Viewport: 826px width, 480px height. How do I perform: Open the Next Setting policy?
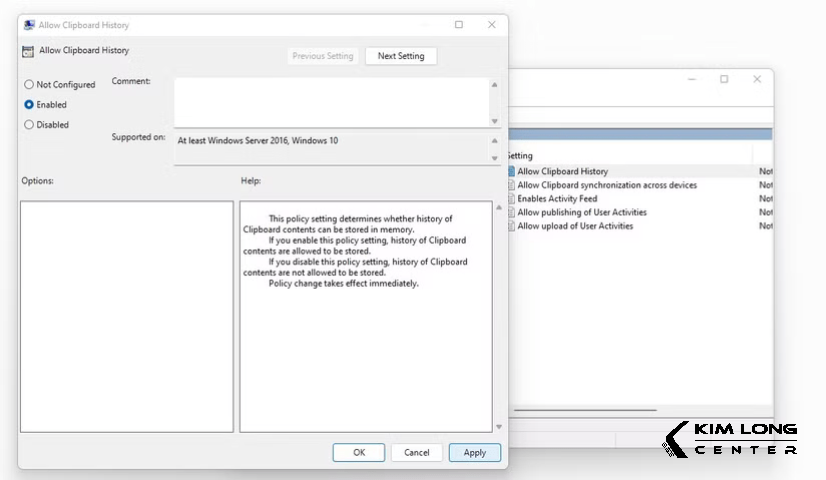pyautogui.click(x=401, y=57)
